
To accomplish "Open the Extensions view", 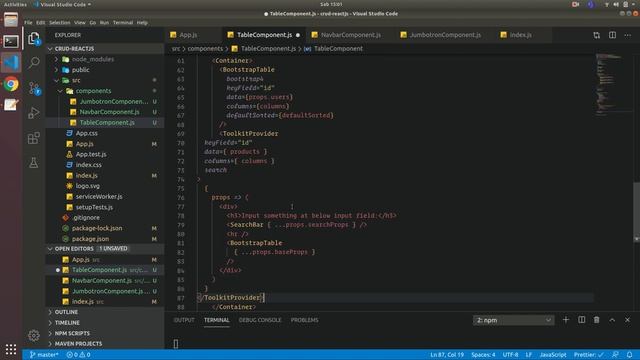I will [x=34, y=138].
